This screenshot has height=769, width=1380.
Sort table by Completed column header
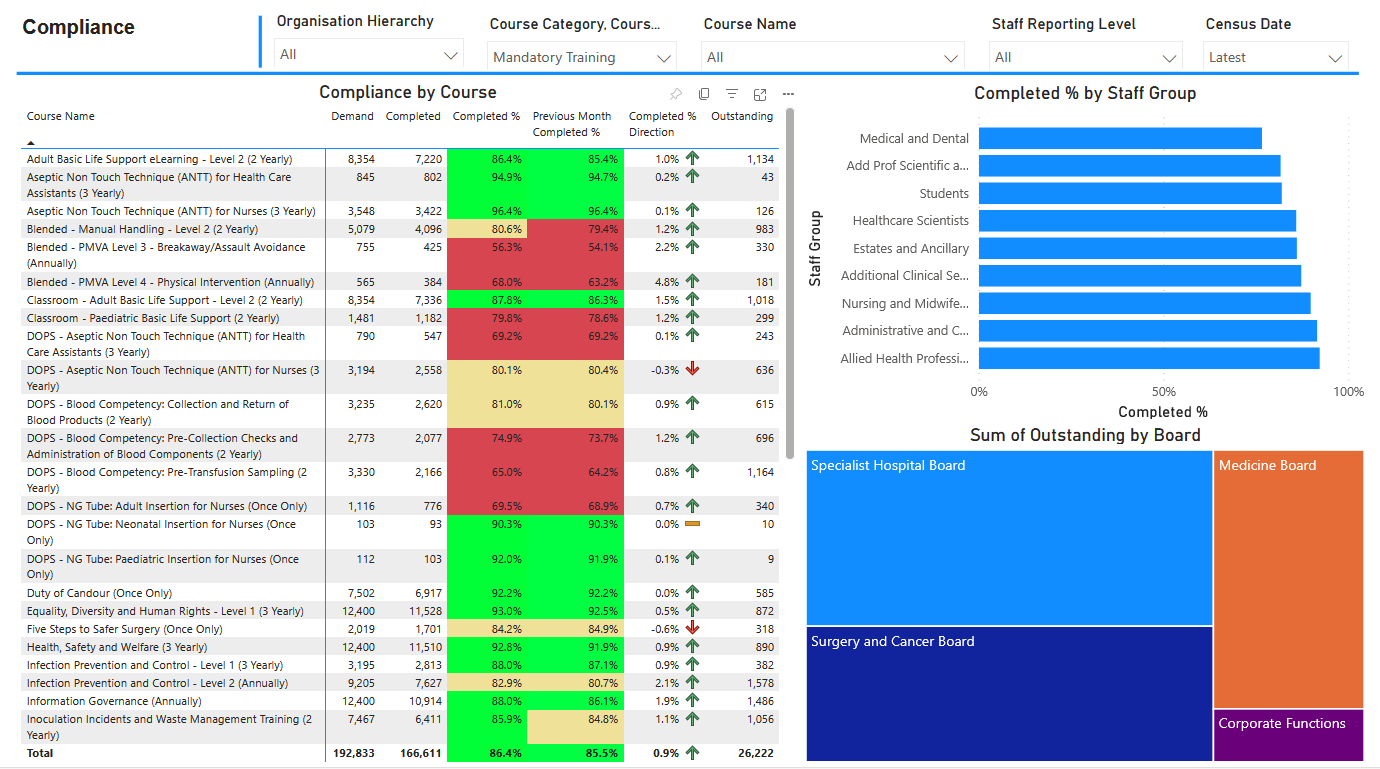coord(413,116)
